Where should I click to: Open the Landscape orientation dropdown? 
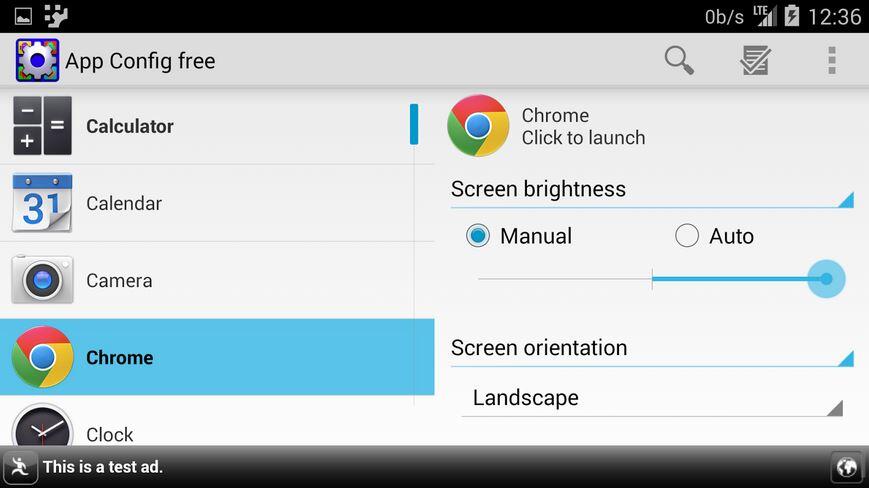point(652,398)
